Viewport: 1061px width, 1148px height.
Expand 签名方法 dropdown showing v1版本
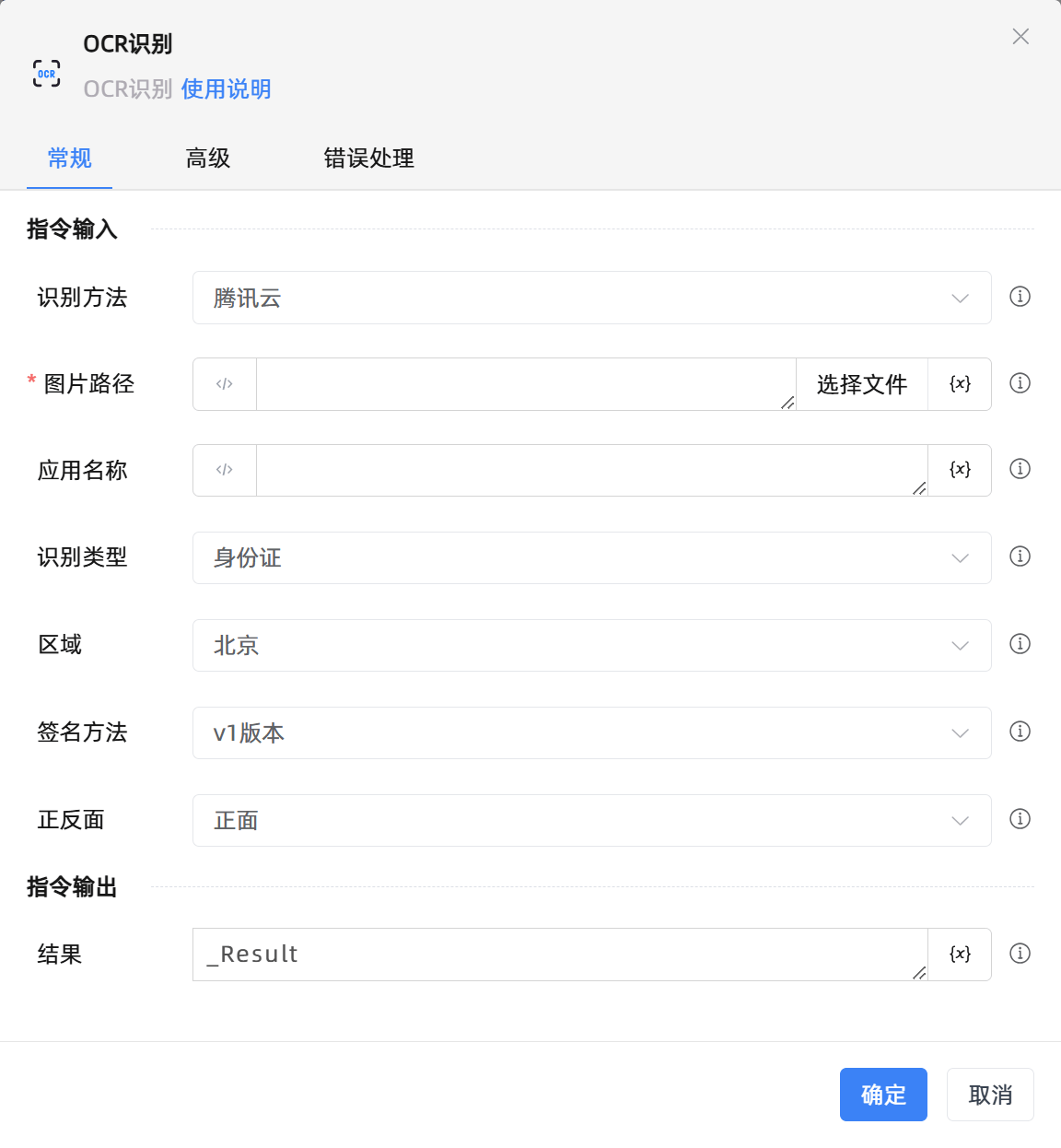(591, 732)
